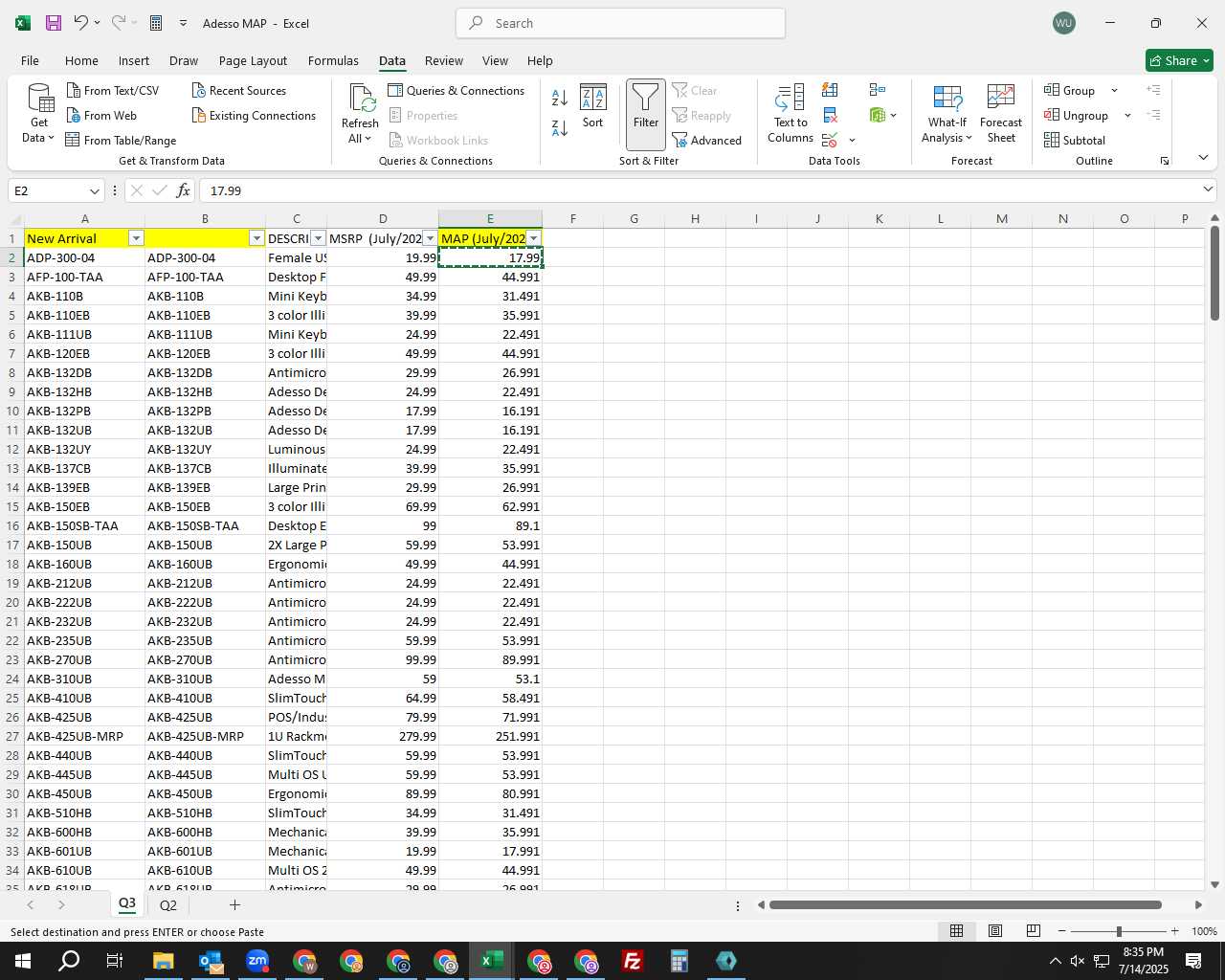Click the zoom slider handle
Screen dimensions: 1225x980
click(x=1119, y=931)
